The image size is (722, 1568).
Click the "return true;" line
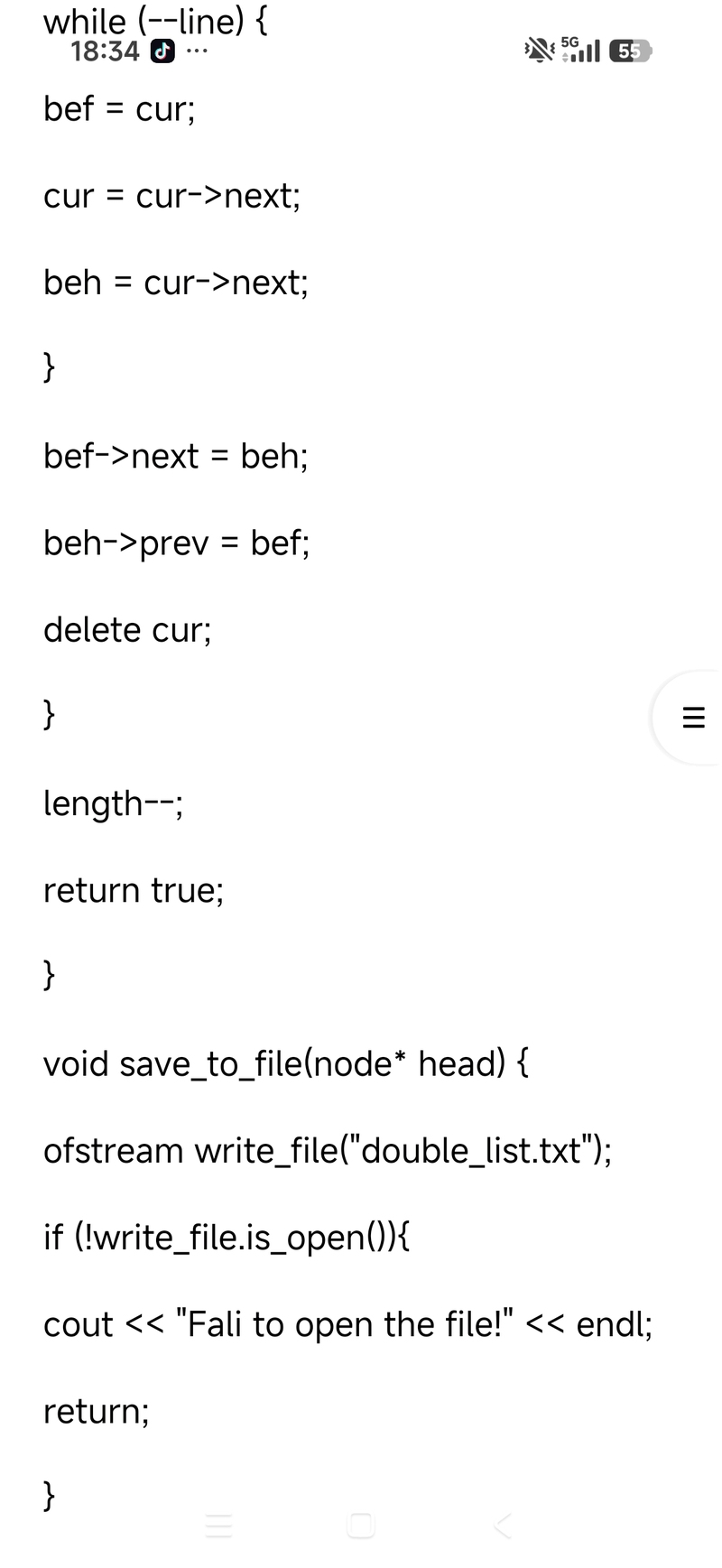[134, 891]
